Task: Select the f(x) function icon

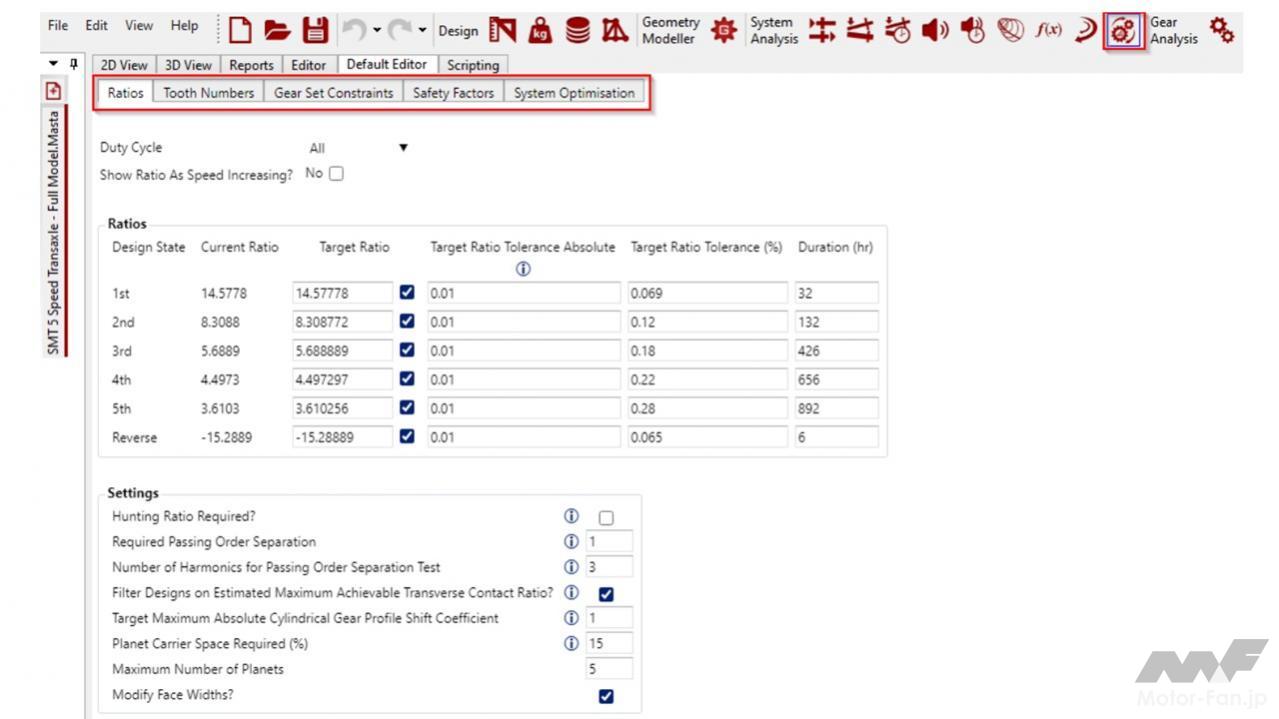Action: (1048, 30)
